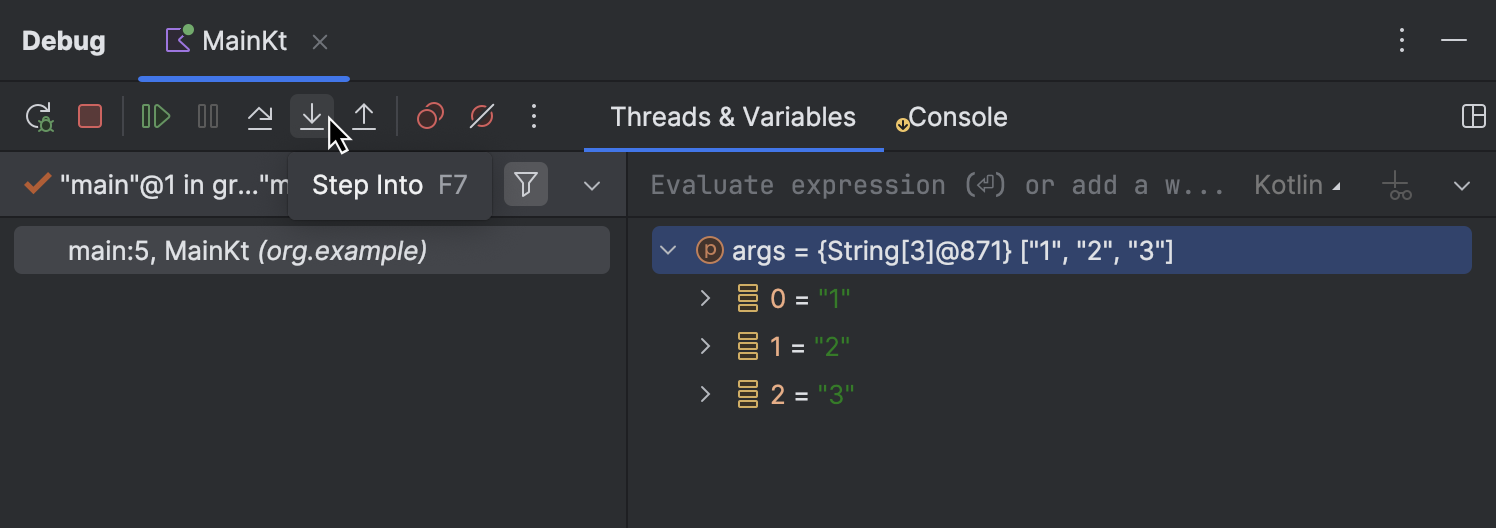Open the View Breakpoints dialog
The height and width of the screenshot is (528, 1496).
click(430, 117)
